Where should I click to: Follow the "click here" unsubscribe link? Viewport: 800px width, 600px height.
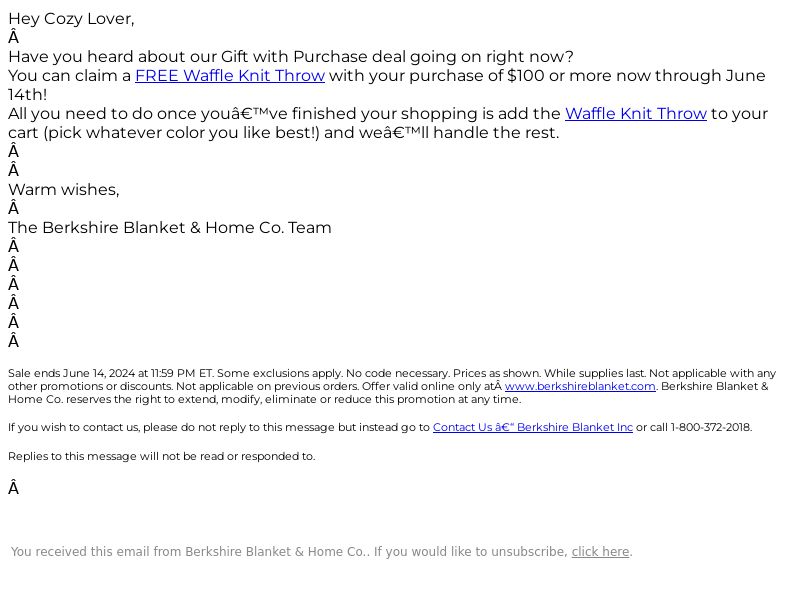pos(600,552)
